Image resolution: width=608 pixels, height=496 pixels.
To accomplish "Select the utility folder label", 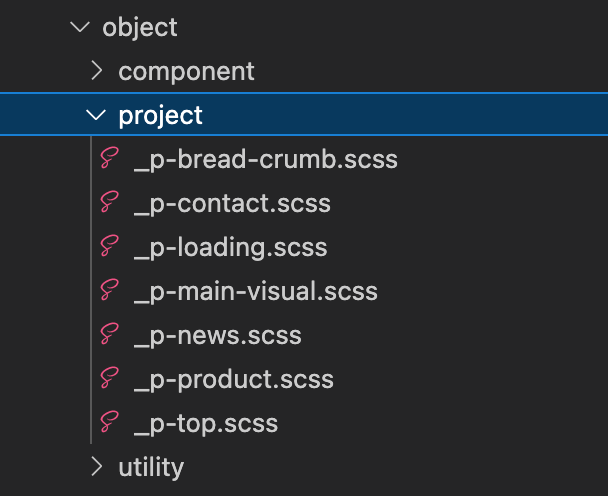I will (x=151, y=467).
